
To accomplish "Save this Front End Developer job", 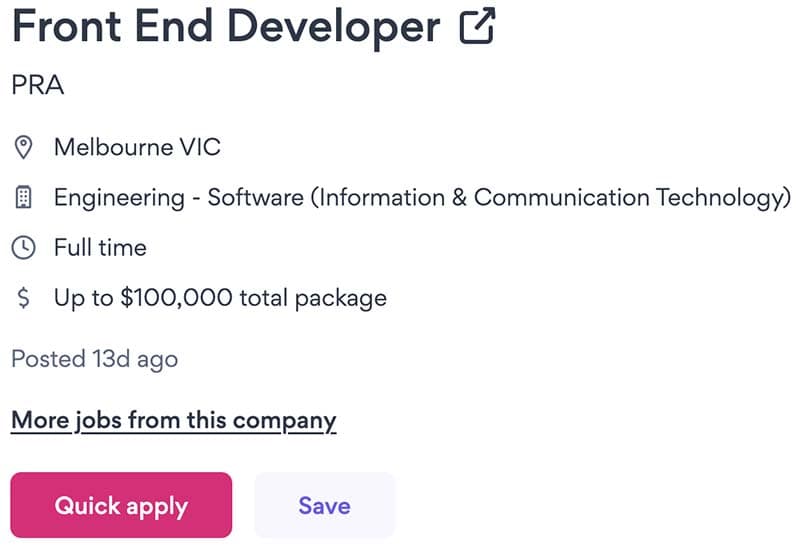I will point(324,505).
